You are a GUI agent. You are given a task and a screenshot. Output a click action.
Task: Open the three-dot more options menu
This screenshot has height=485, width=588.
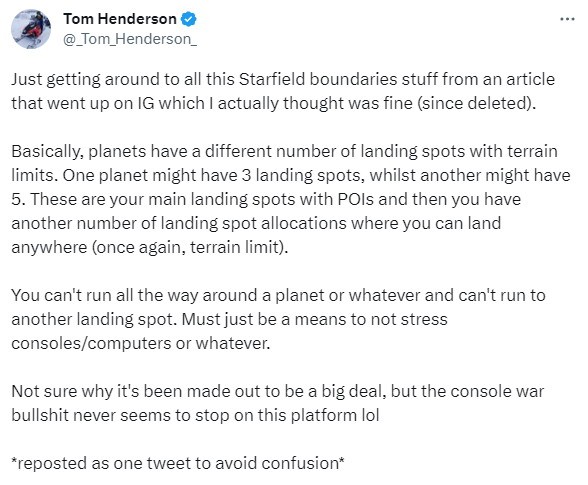tap(567, 19)
